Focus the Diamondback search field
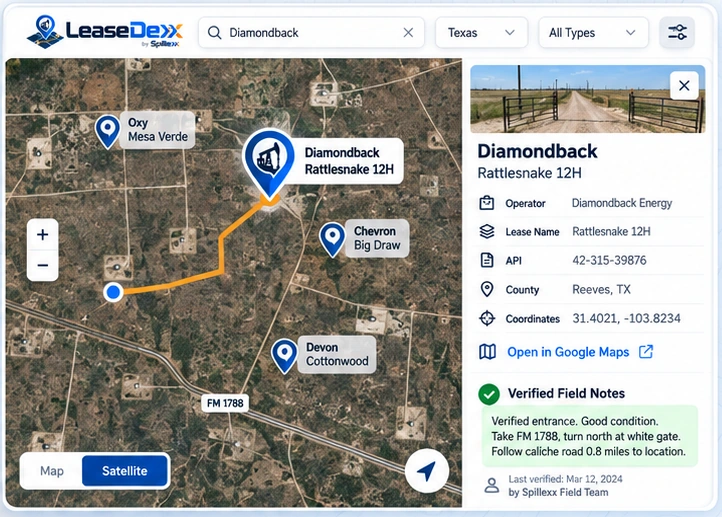722x517 pixels. coord(311,33)
